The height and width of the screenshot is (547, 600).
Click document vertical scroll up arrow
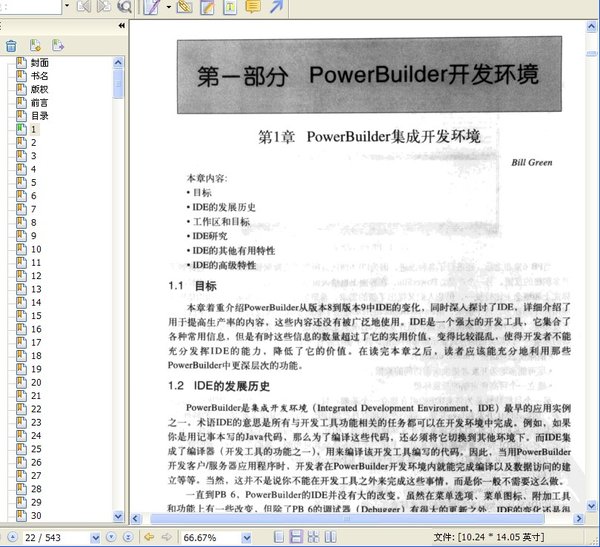[x=591, y=26]
